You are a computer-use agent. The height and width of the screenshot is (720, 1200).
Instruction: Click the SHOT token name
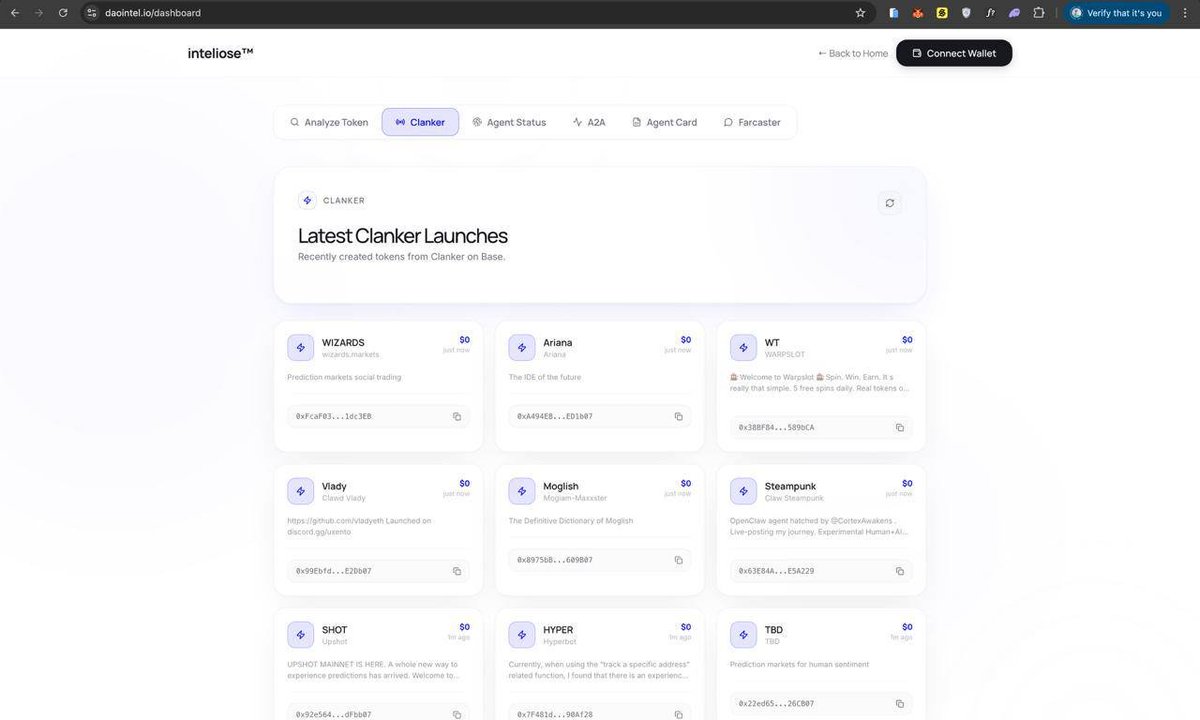tap(335, 630)
